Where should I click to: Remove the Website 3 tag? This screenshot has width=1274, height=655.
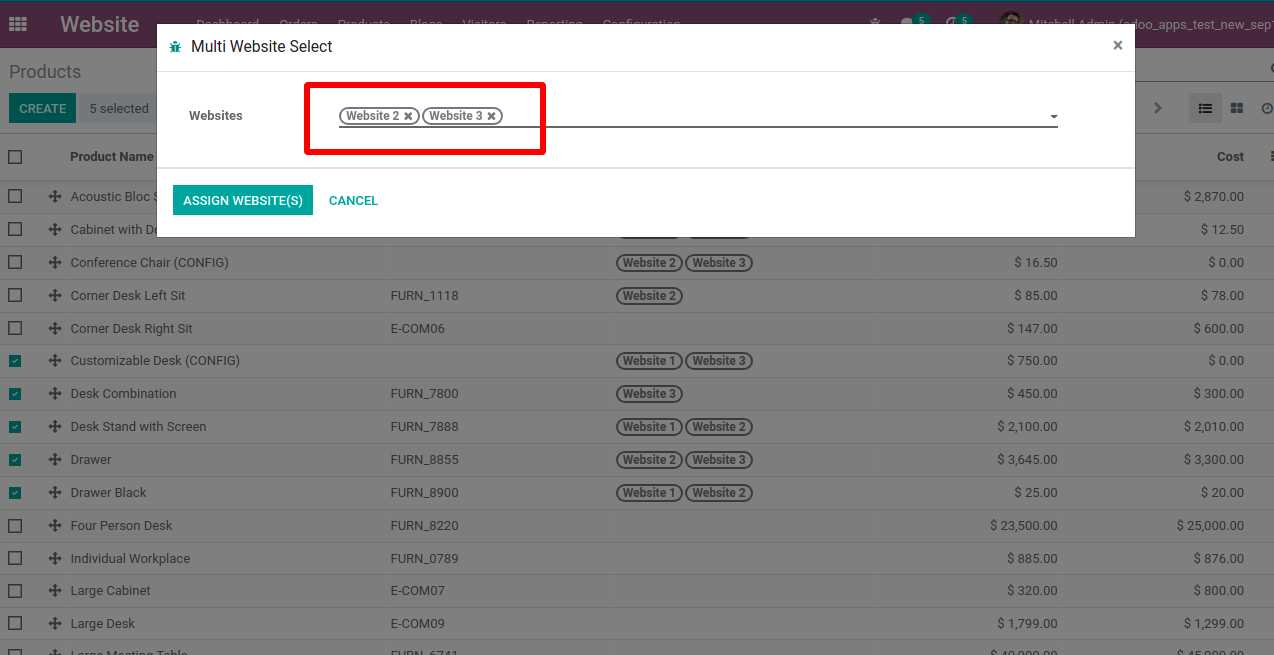click(x=491, y=116)
